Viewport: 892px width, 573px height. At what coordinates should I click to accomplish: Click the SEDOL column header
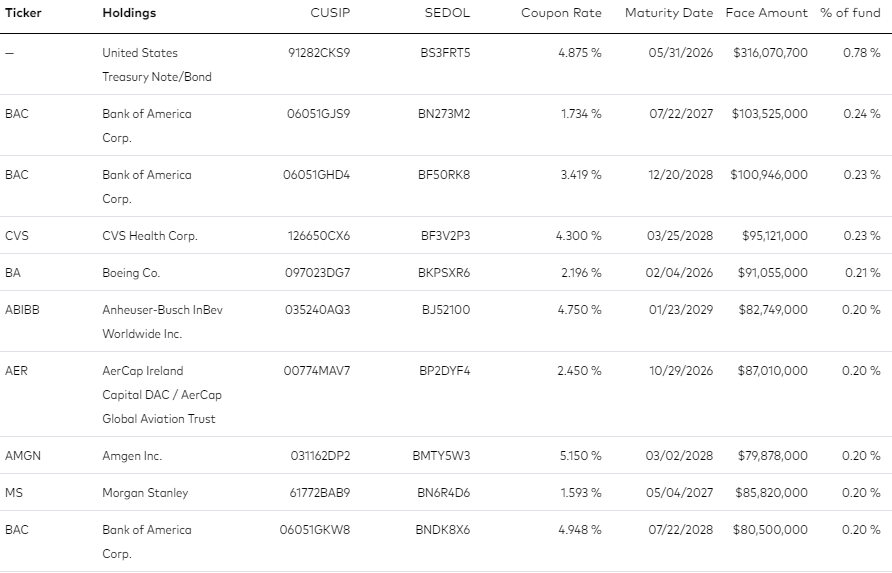pos(447,13)
